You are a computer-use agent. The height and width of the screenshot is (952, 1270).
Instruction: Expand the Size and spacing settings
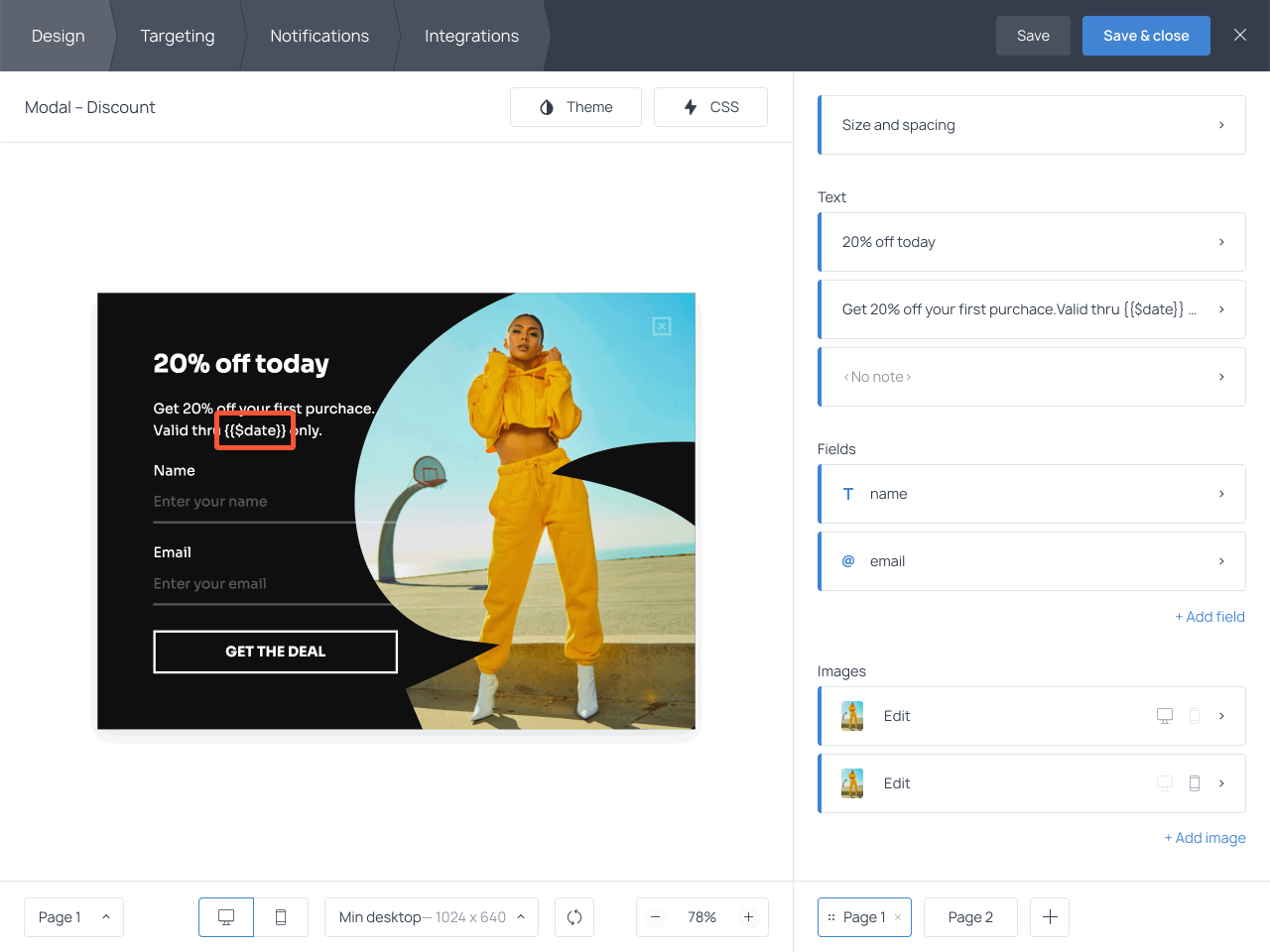[x=1032, y=125]
